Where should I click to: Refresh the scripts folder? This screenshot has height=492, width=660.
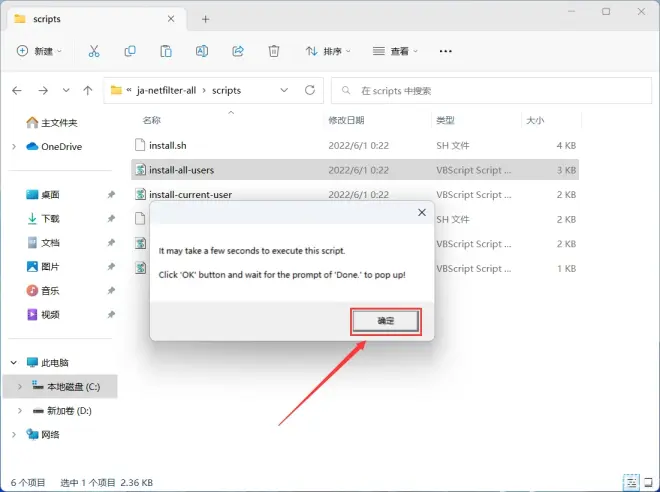point(310,90)
